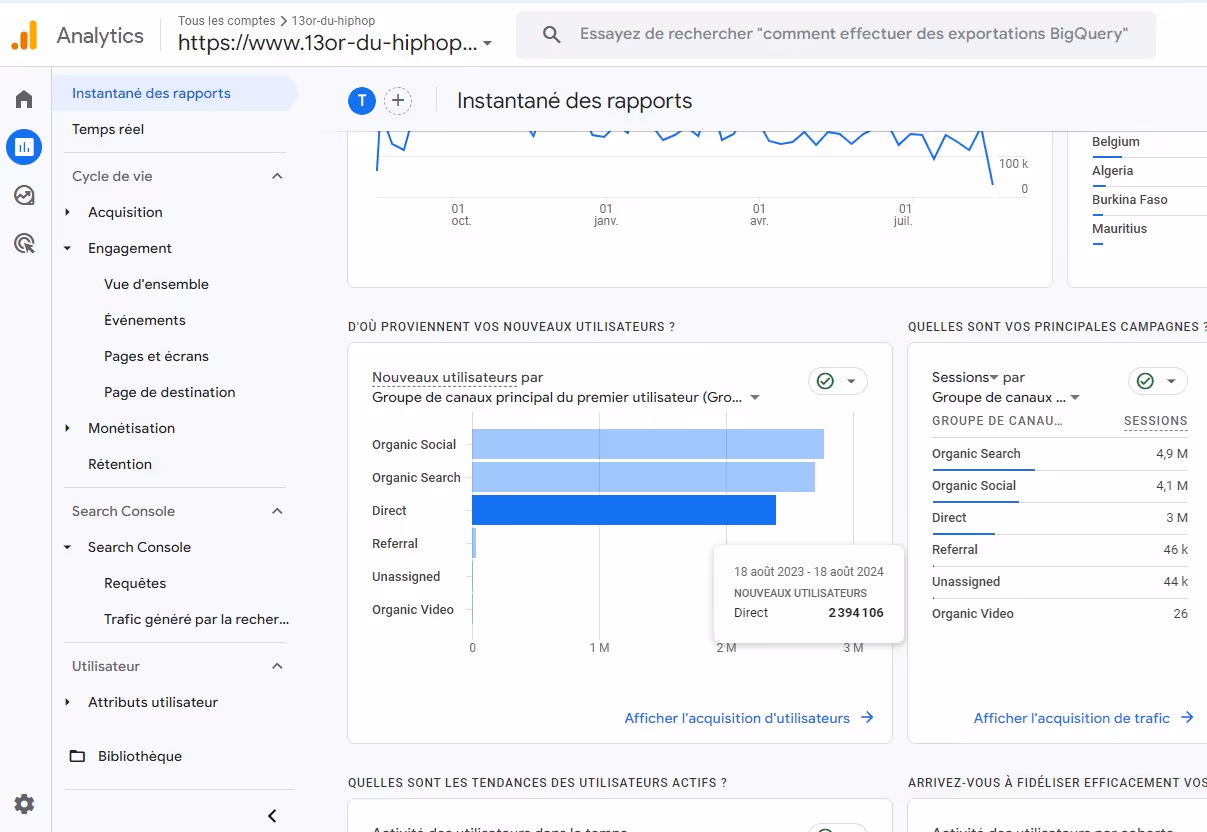Click the arrow after Afficher l'acquisition d'utilisateurs
Viewport: 1207px width, 832px height.
[867, 718]
